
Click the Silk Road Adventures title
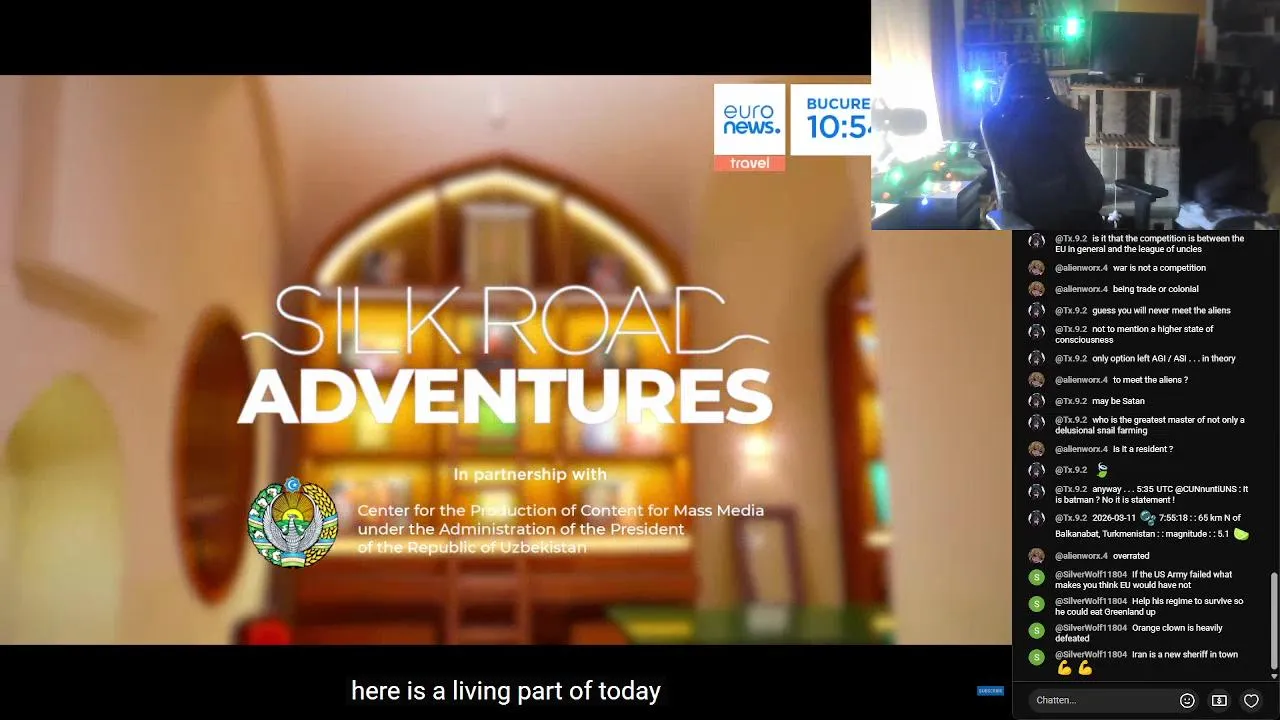tap(505, 356)
